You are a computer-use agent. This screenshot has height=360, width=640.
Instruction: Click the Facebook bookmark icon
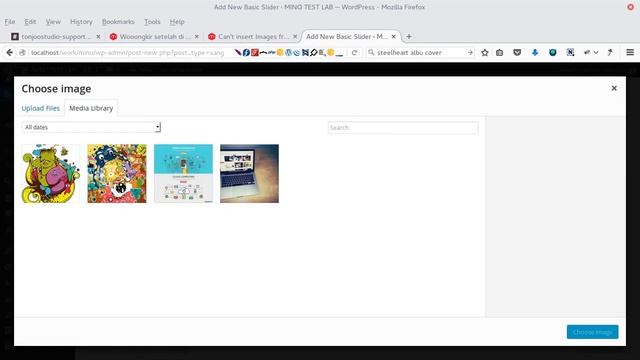pyautogui.click(x=246, y=52)
